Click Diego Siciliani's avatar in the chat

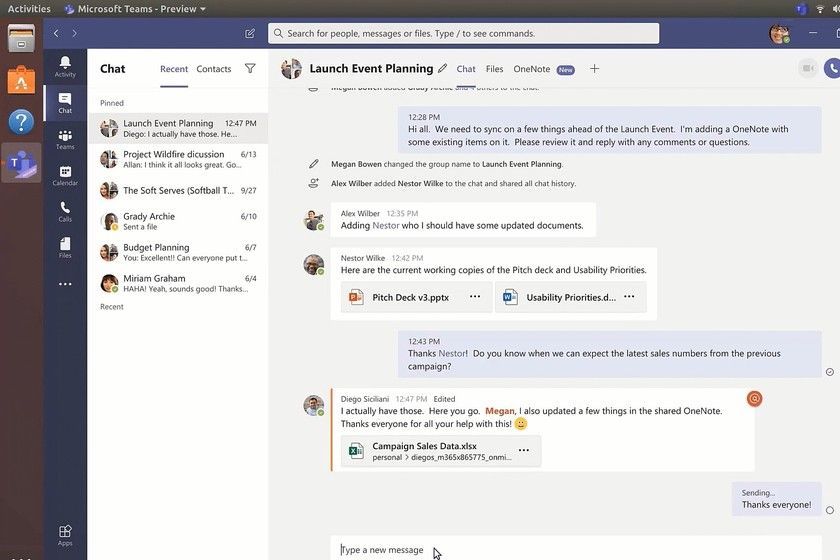click(x=313, y=406)
